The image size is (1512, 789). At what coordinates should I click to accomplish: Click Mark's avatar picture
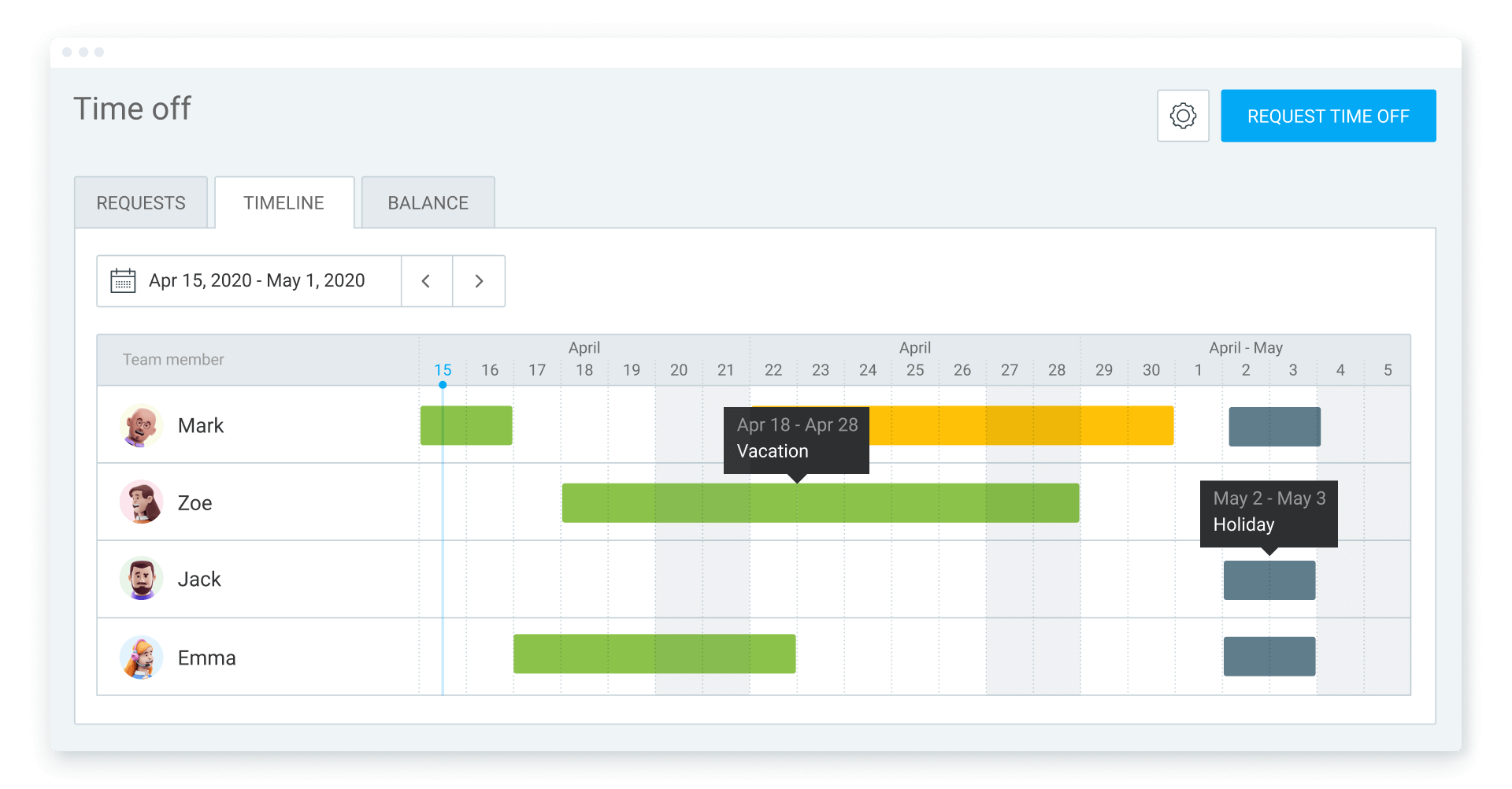click(x=142, y=426)
